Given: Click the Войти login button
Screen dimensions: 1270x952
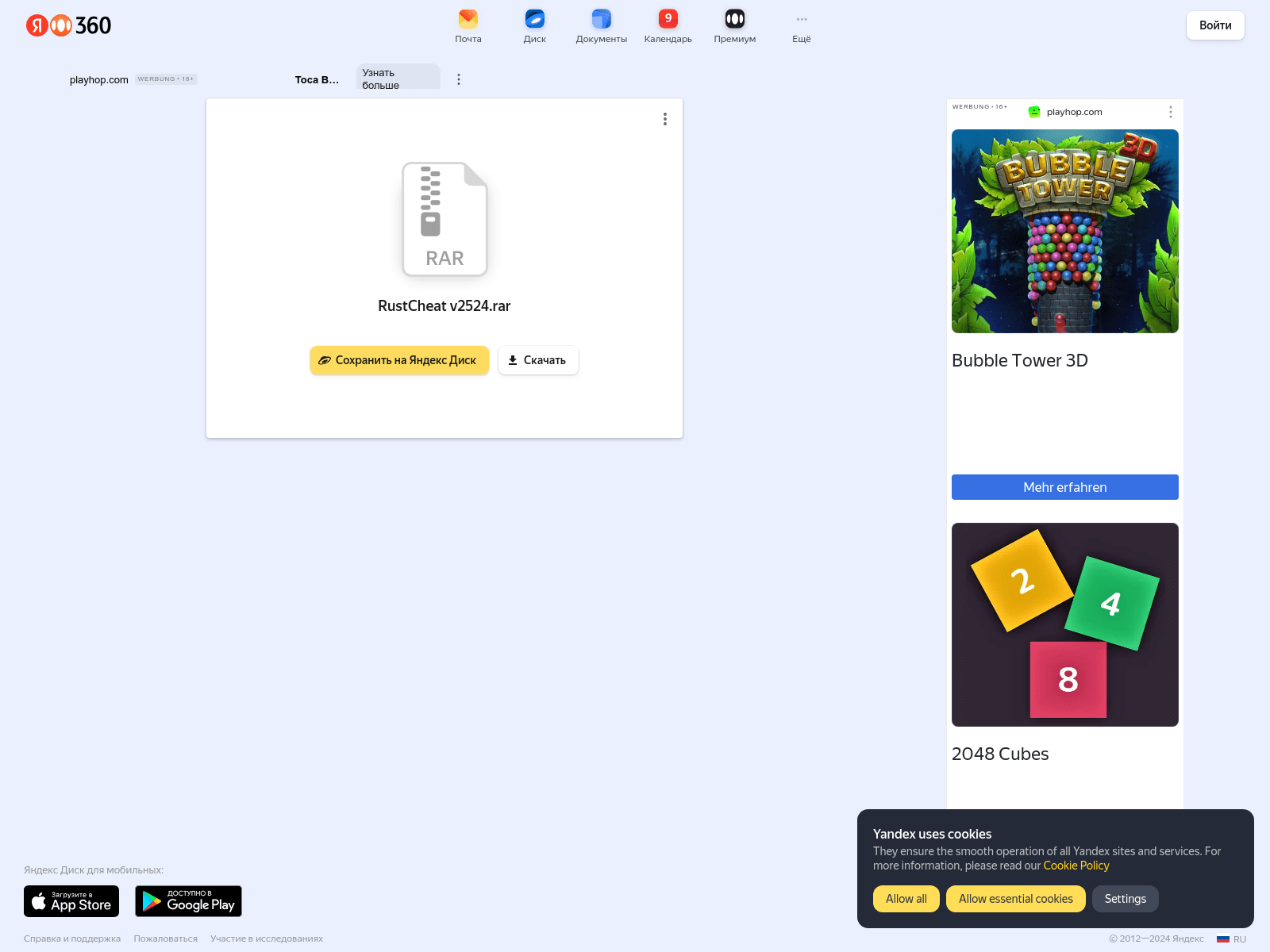Looking at the screenshot, I should pyautogui.click(x=1215, y=25).
